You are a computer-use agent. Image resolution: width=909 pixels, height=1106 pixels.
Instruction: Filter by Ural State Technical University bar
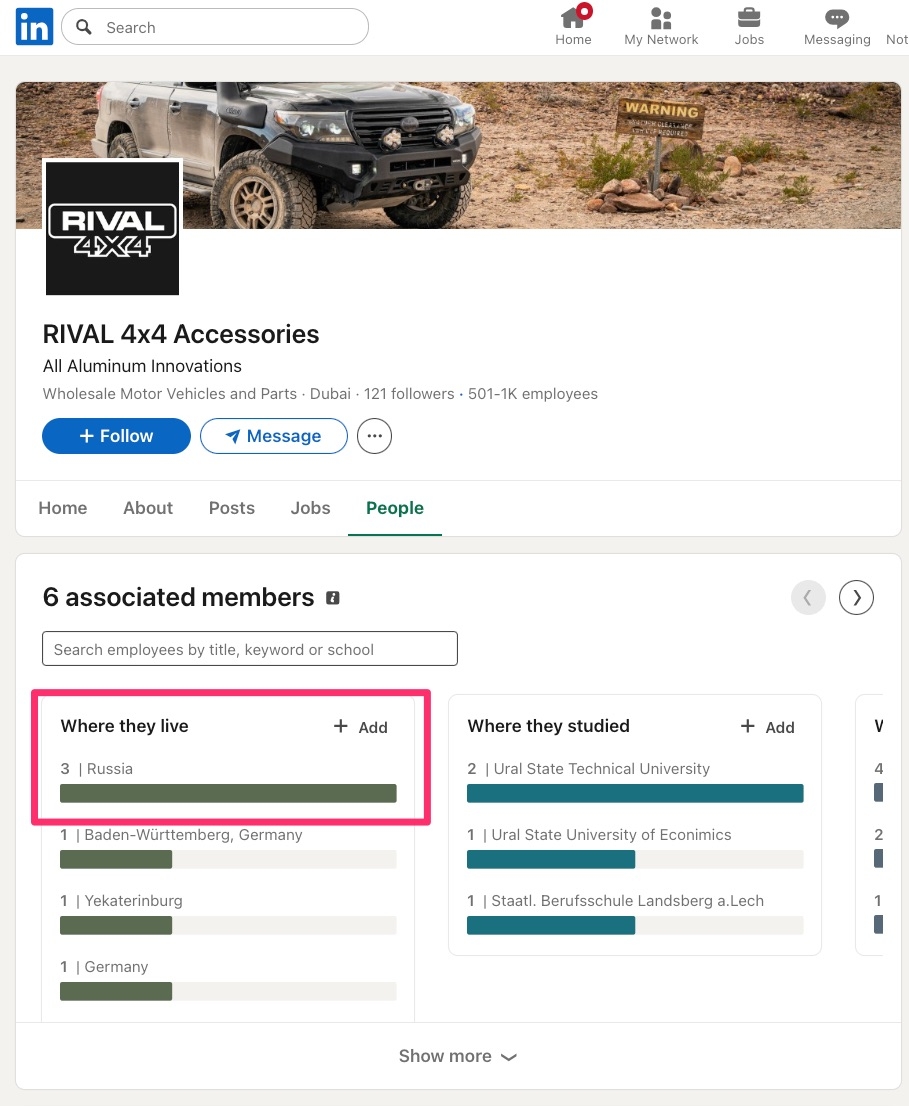coord(635,794)
